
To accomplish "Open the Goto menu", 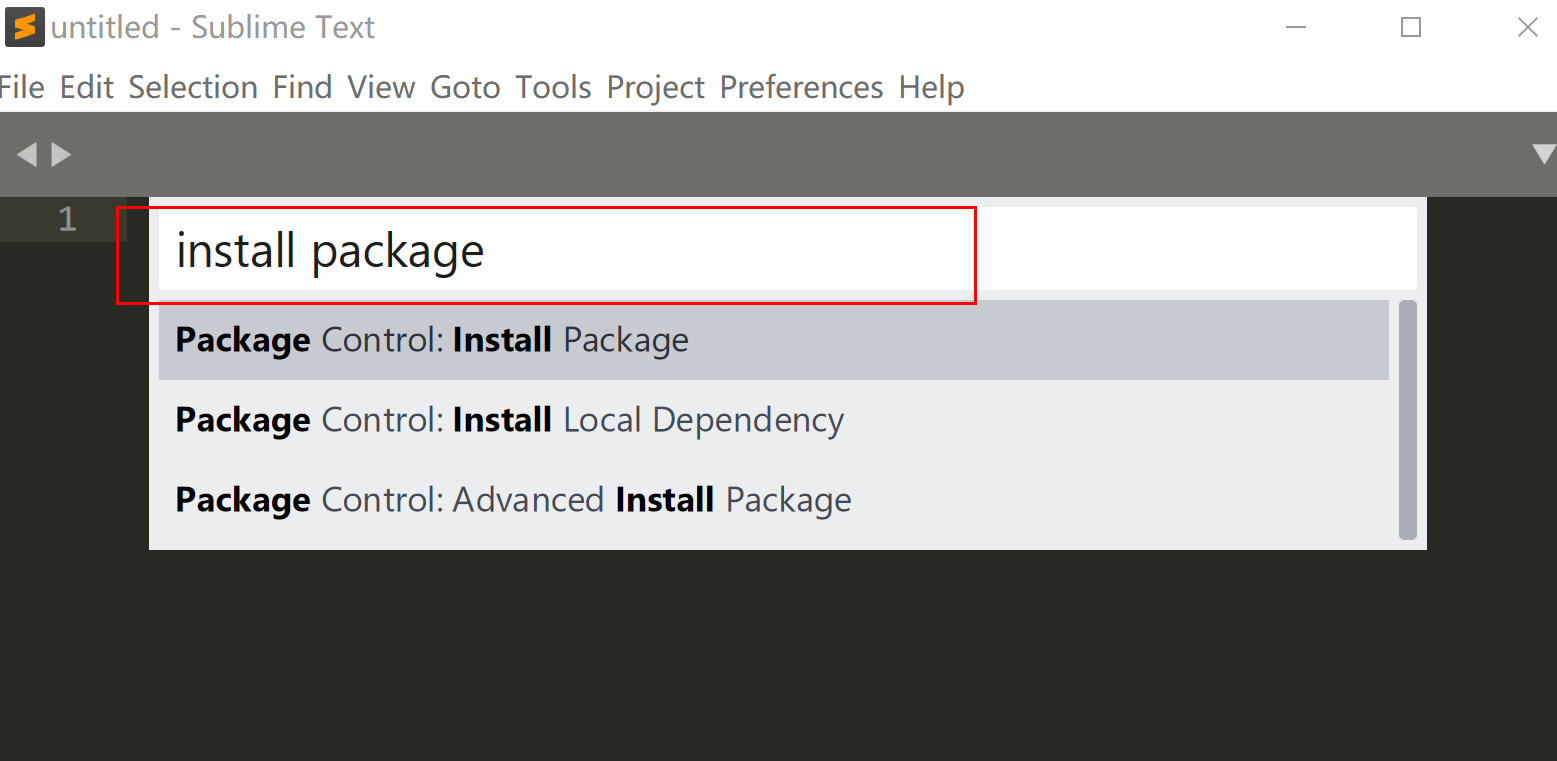I will coord(464,87).
